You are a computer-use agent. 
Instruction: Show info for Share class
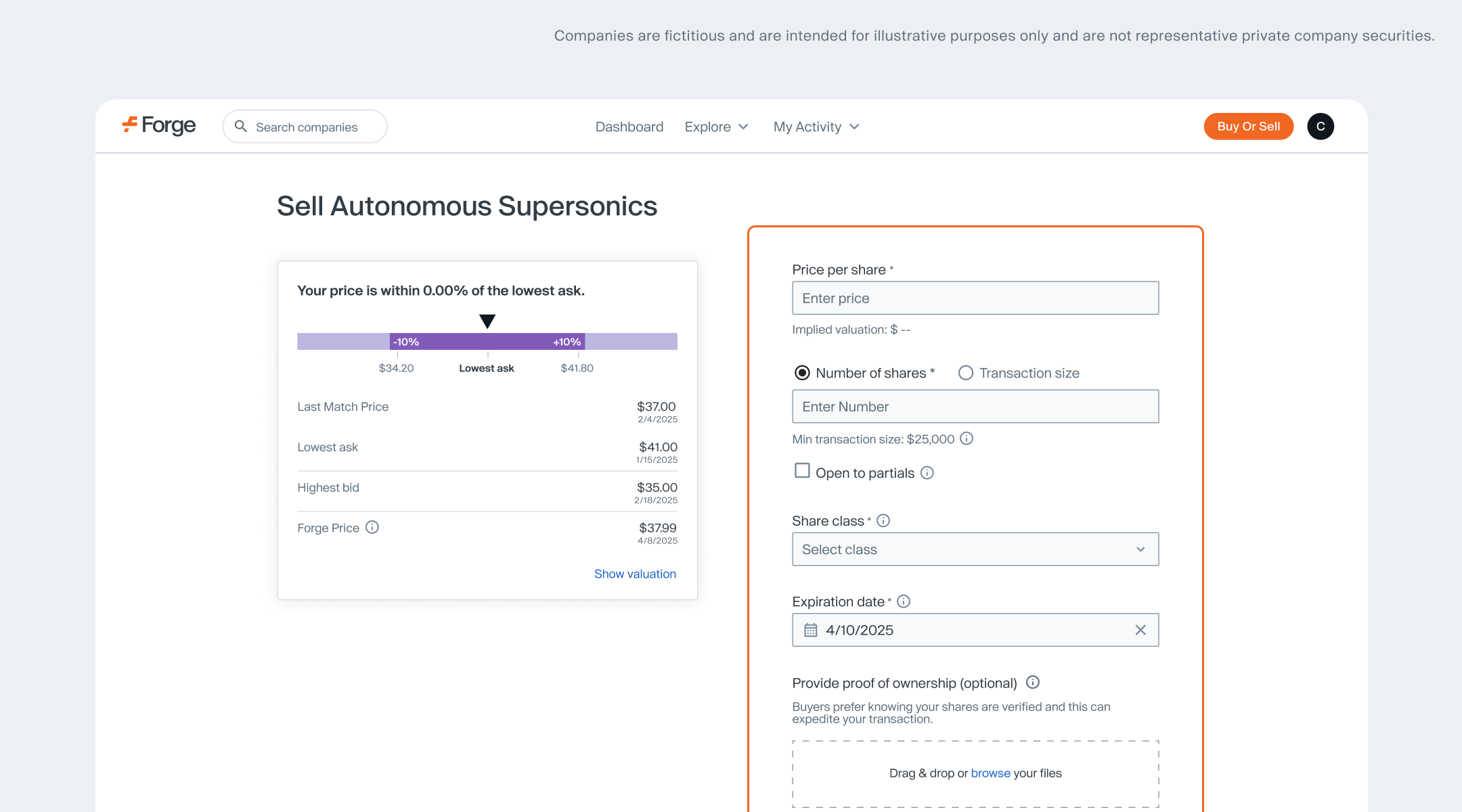pyautogui.click(x=883, y=520)
